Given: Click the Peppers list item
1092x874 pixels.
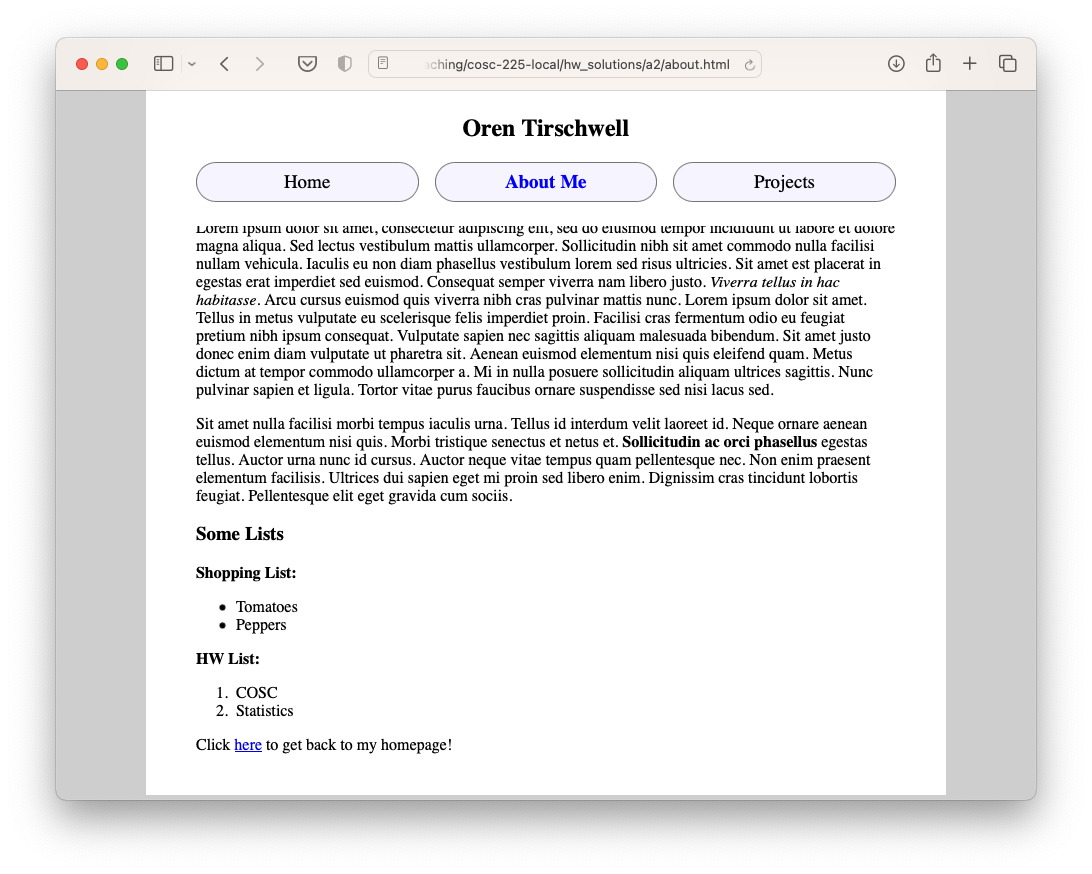Looking at the screenshot, I should click(x=261, y=625).
